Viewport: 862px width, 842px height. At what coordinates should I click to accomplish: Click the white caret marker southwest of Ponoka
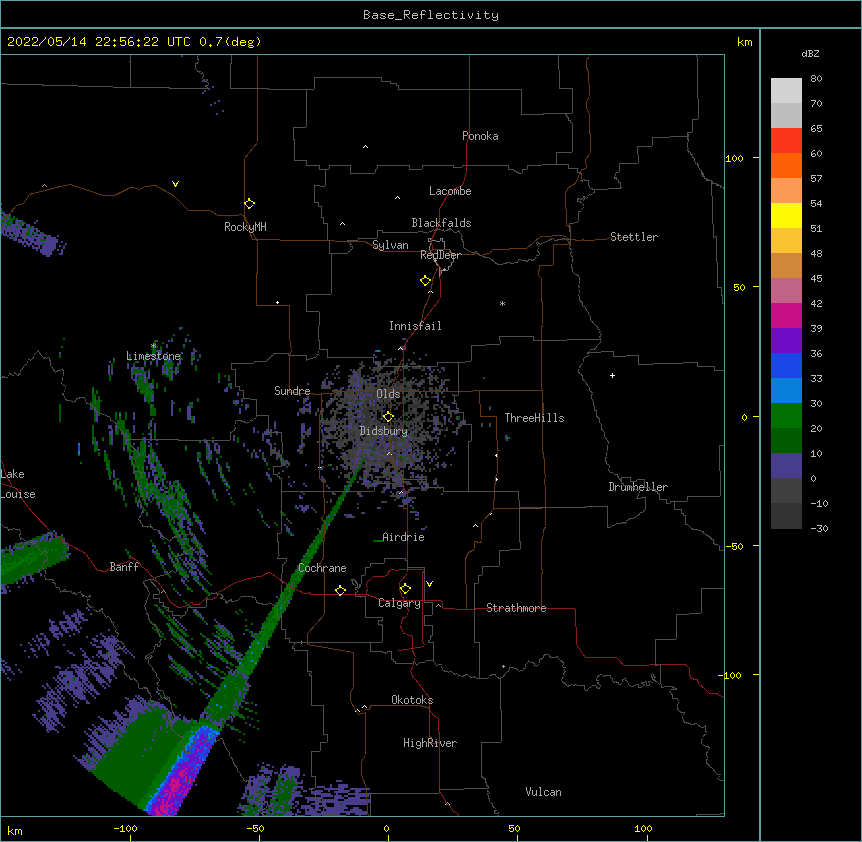pyautogui.click(x=365, y=147)
